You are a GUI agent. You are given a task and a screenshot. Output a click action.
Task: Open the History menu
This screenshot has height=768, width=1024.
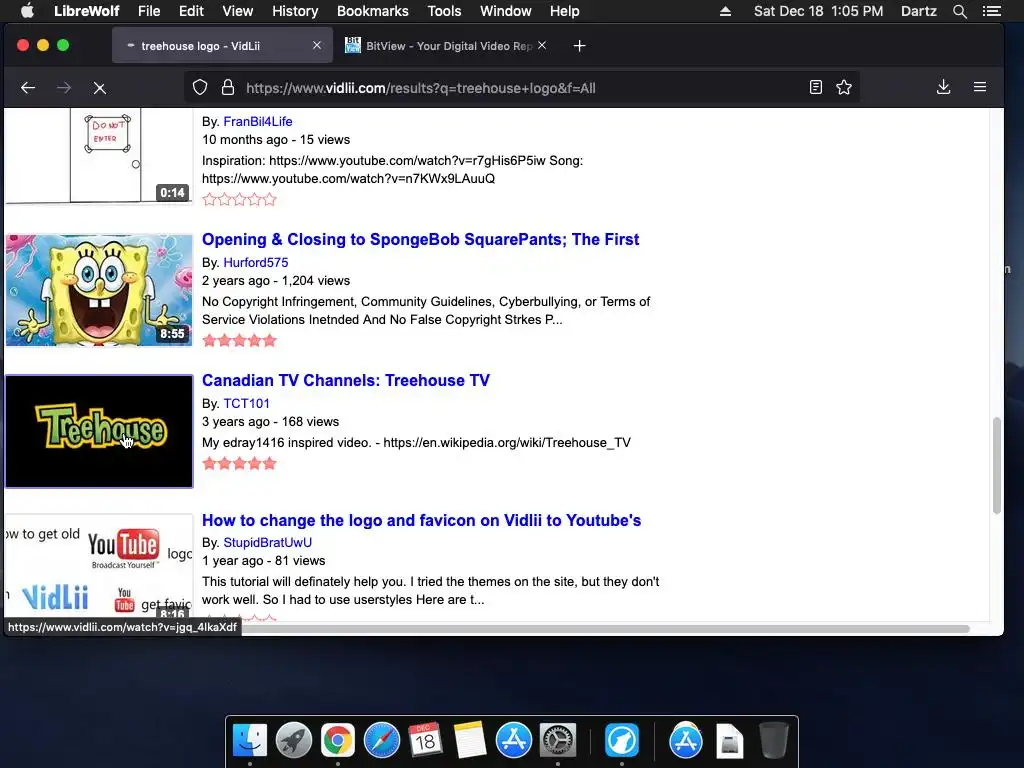coord(295,11)
